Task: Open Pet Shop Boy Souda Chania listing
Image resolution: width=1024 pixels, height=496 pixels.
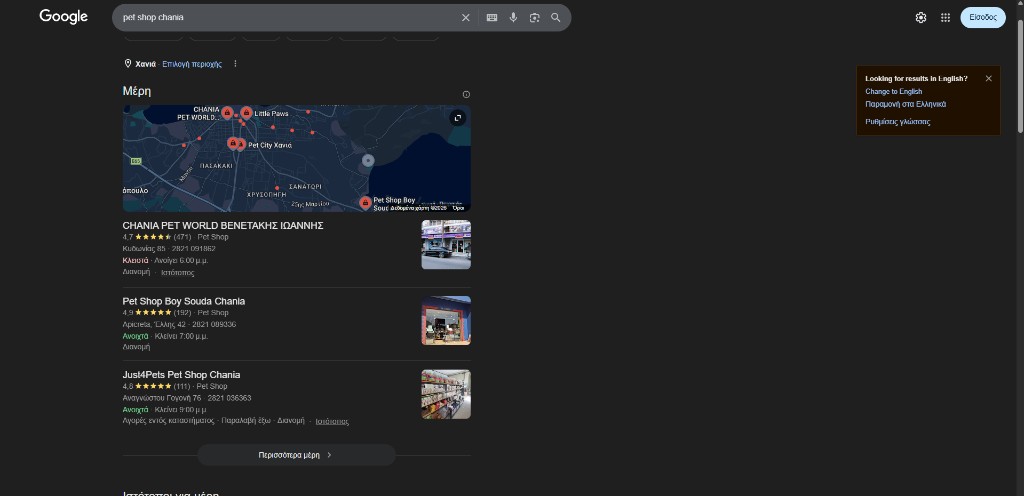Action: click(x=184, y=302)
